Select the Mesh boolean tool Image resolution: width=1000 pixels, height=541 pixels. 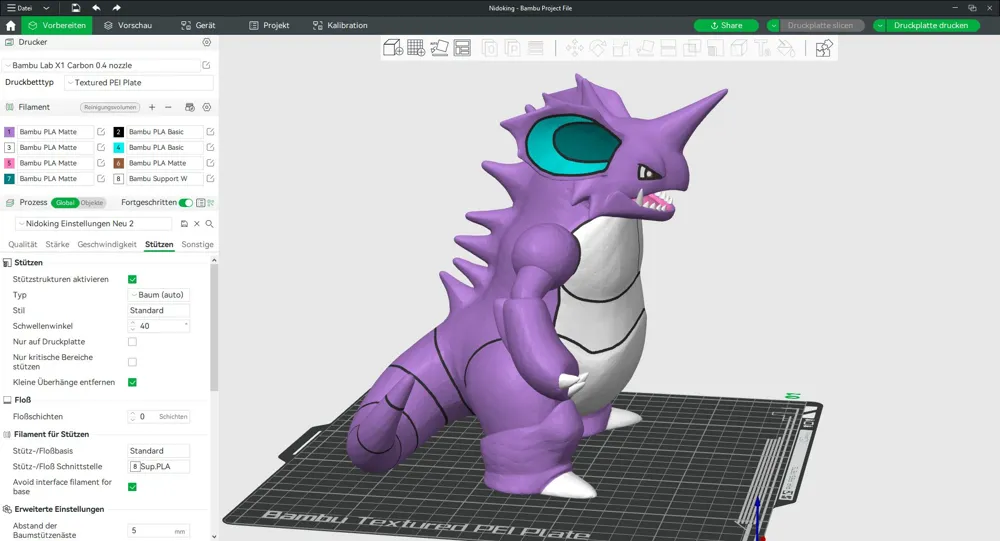click(x=691, y=48)
